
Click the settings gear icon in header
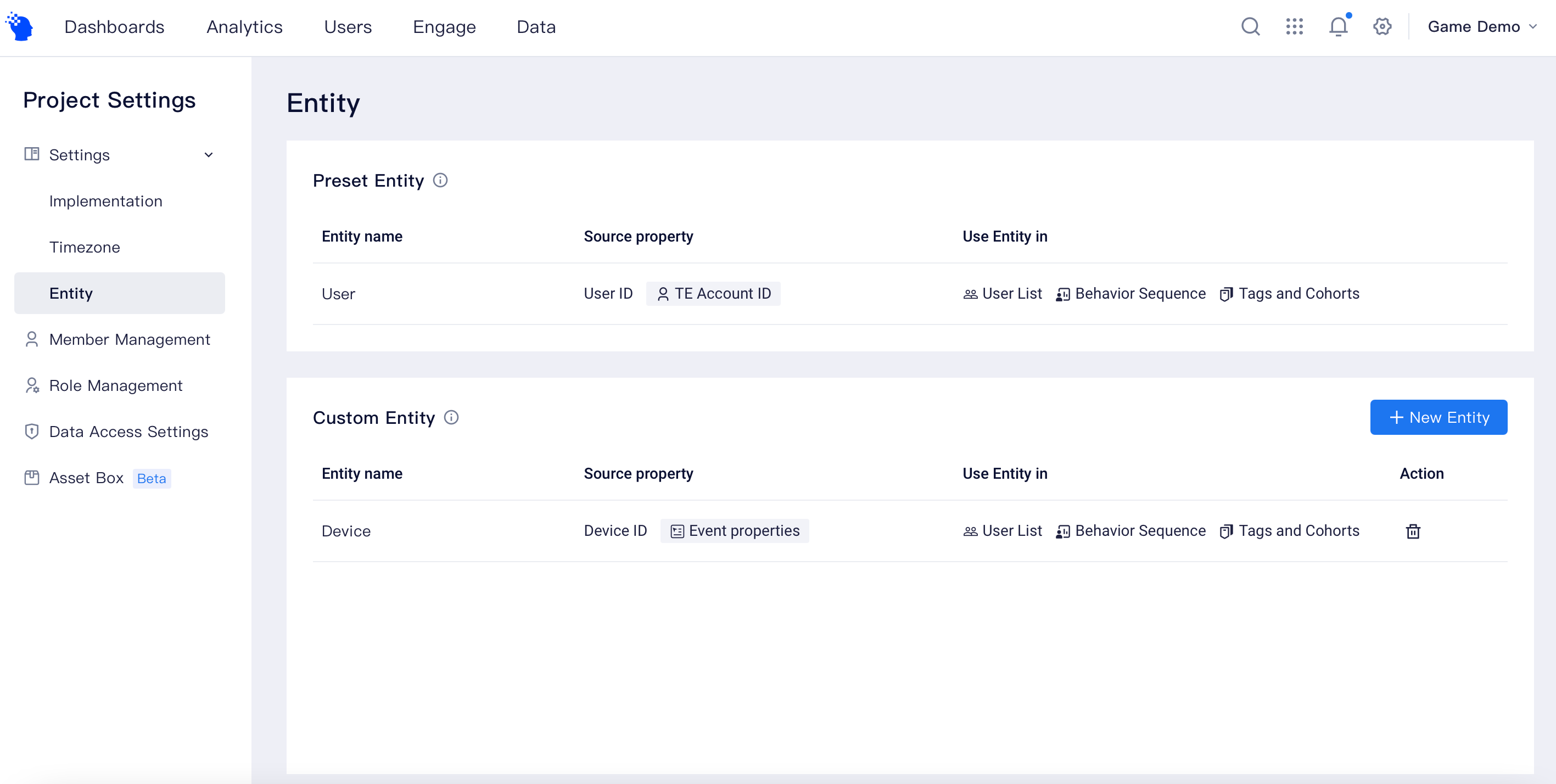[x=1382, y=26]
